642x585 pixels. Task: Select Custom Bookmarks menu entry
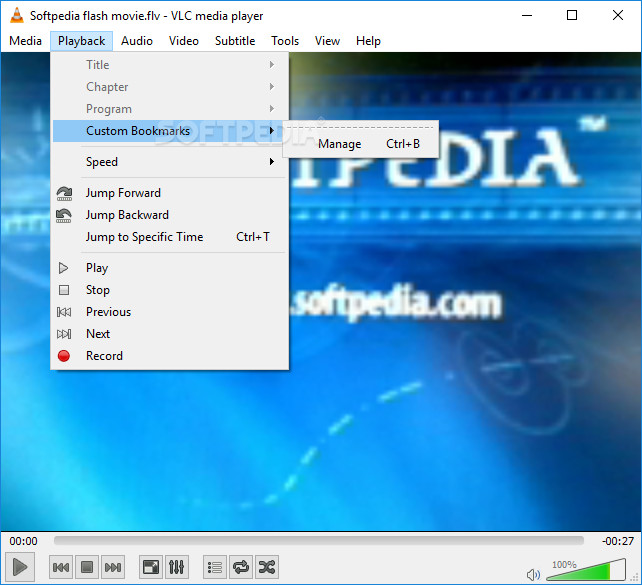[x=169, y=131]
